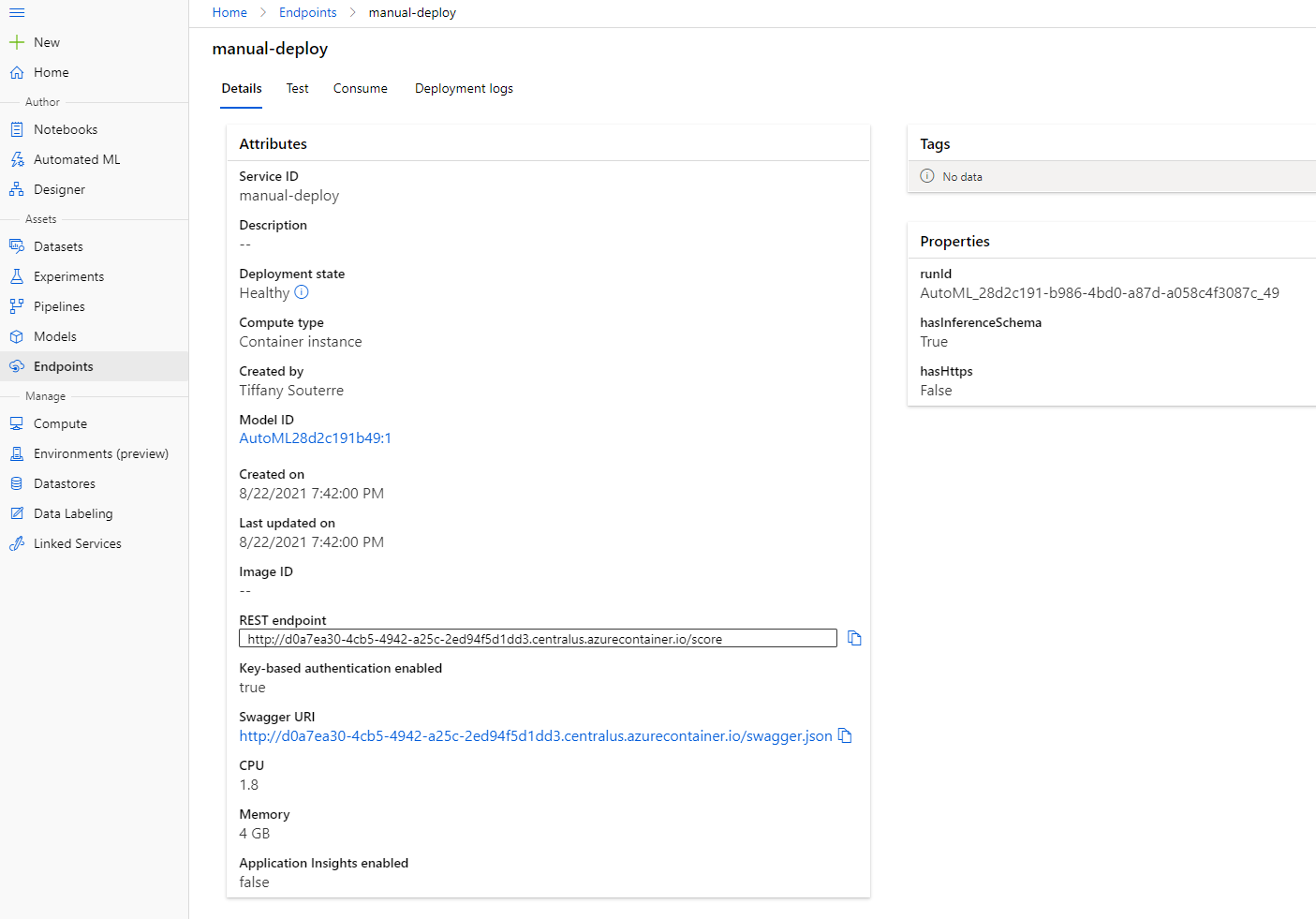1316x919 pixels.
Task: Toggle the hamburger navigation menu
Action: 17,13
